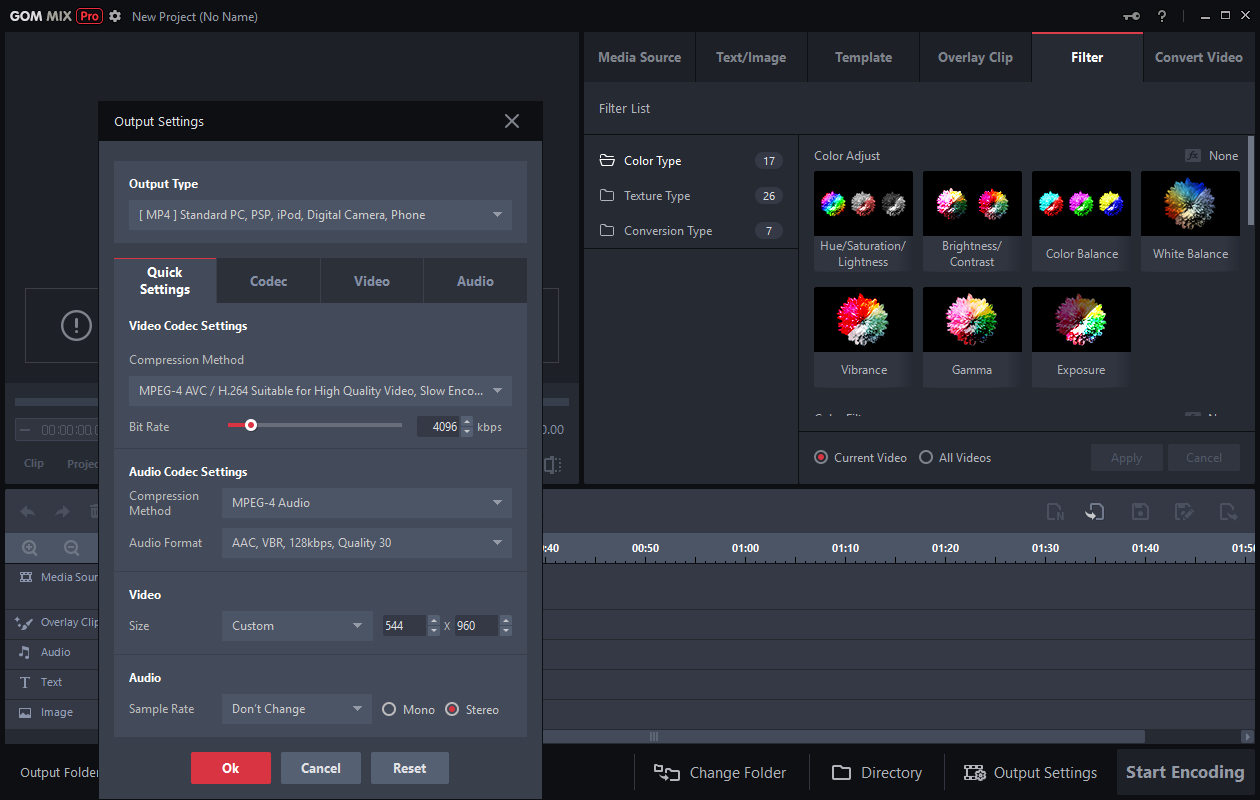Open the Media Source tab
This screenshot has width=1260, height=800.
(639, 57)
